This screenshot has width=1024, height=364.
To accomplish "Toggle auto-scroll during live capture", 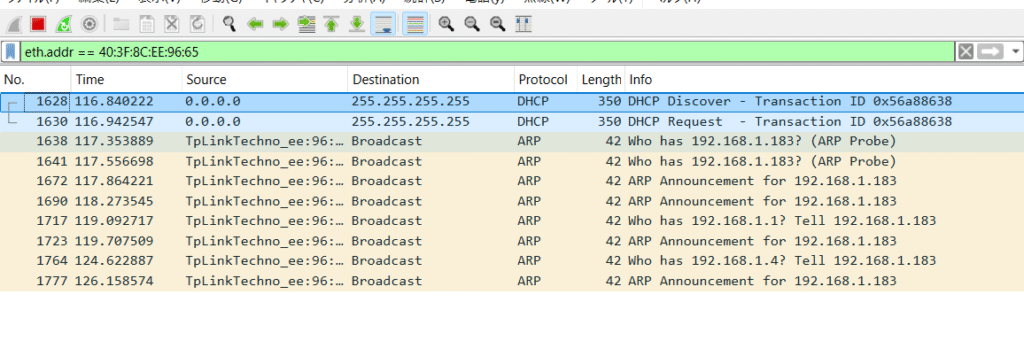I will point(383,24).
